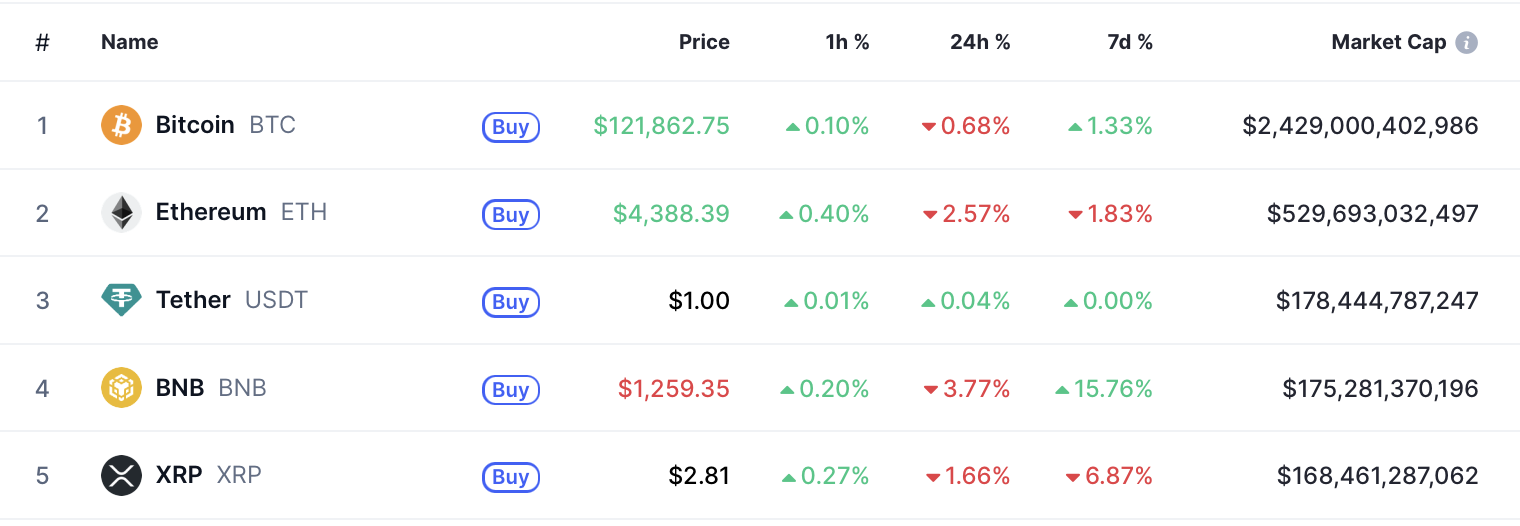This screenshot has width=1520, height=526.
Task: Sort by the 1h % column header
Action: coord(847,43)
